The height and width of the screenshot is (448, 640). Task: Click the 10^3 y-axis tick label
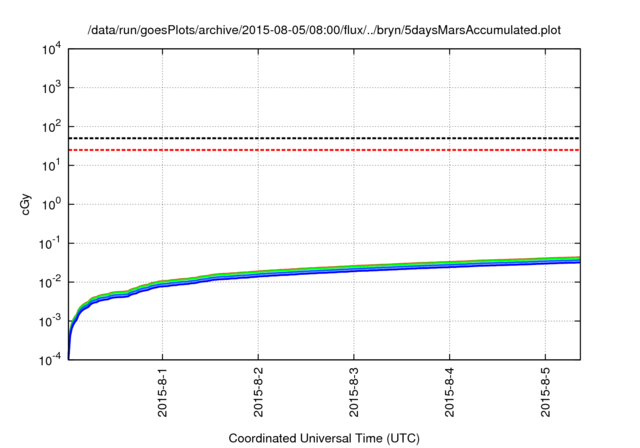(x=51, y=87)
